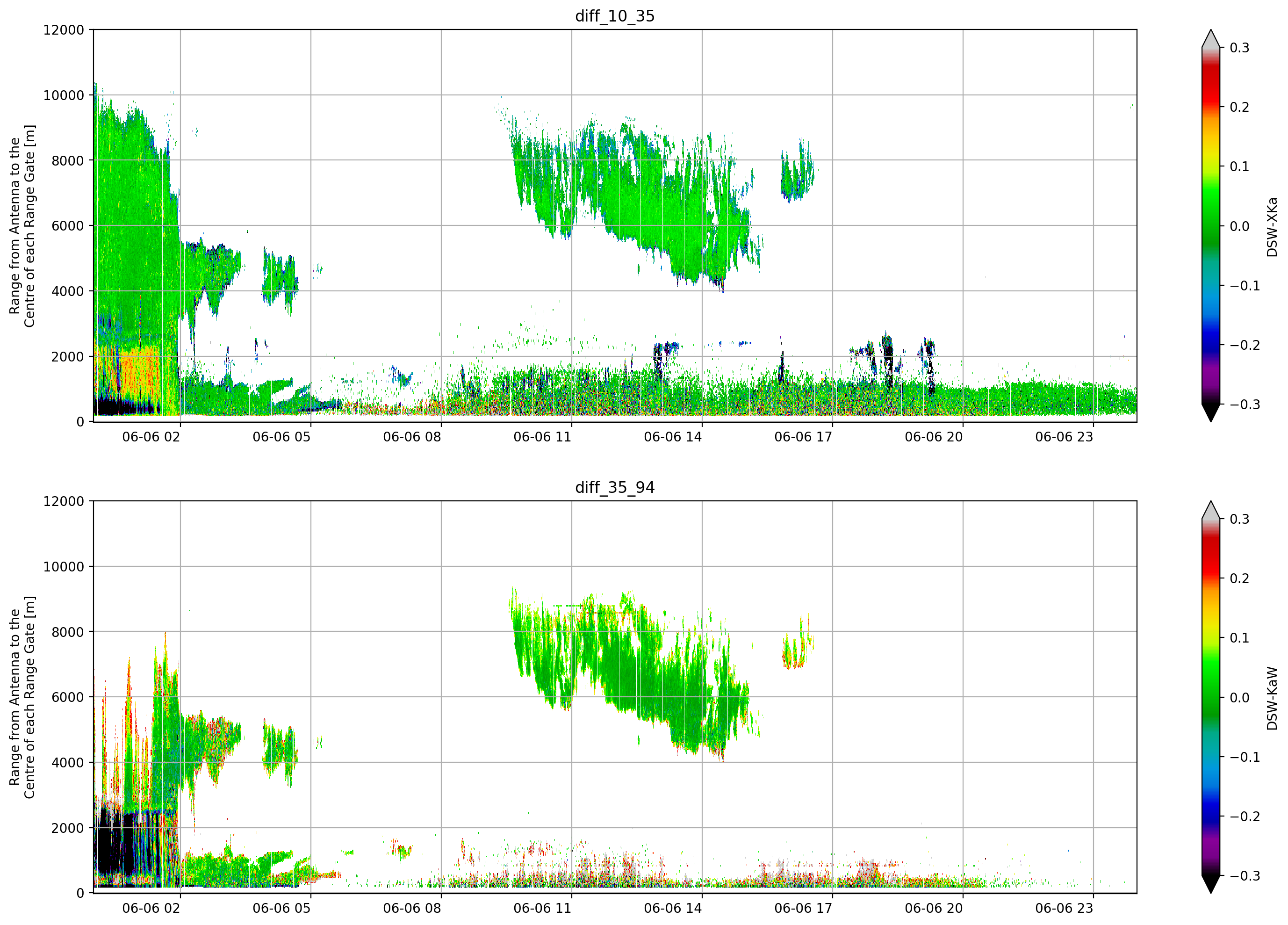The image size is (1288, 925).
Task: Click the 0.3 tick on DSW-XKa colorbar
Action: pyautogui.click(x=1240, y=48)
